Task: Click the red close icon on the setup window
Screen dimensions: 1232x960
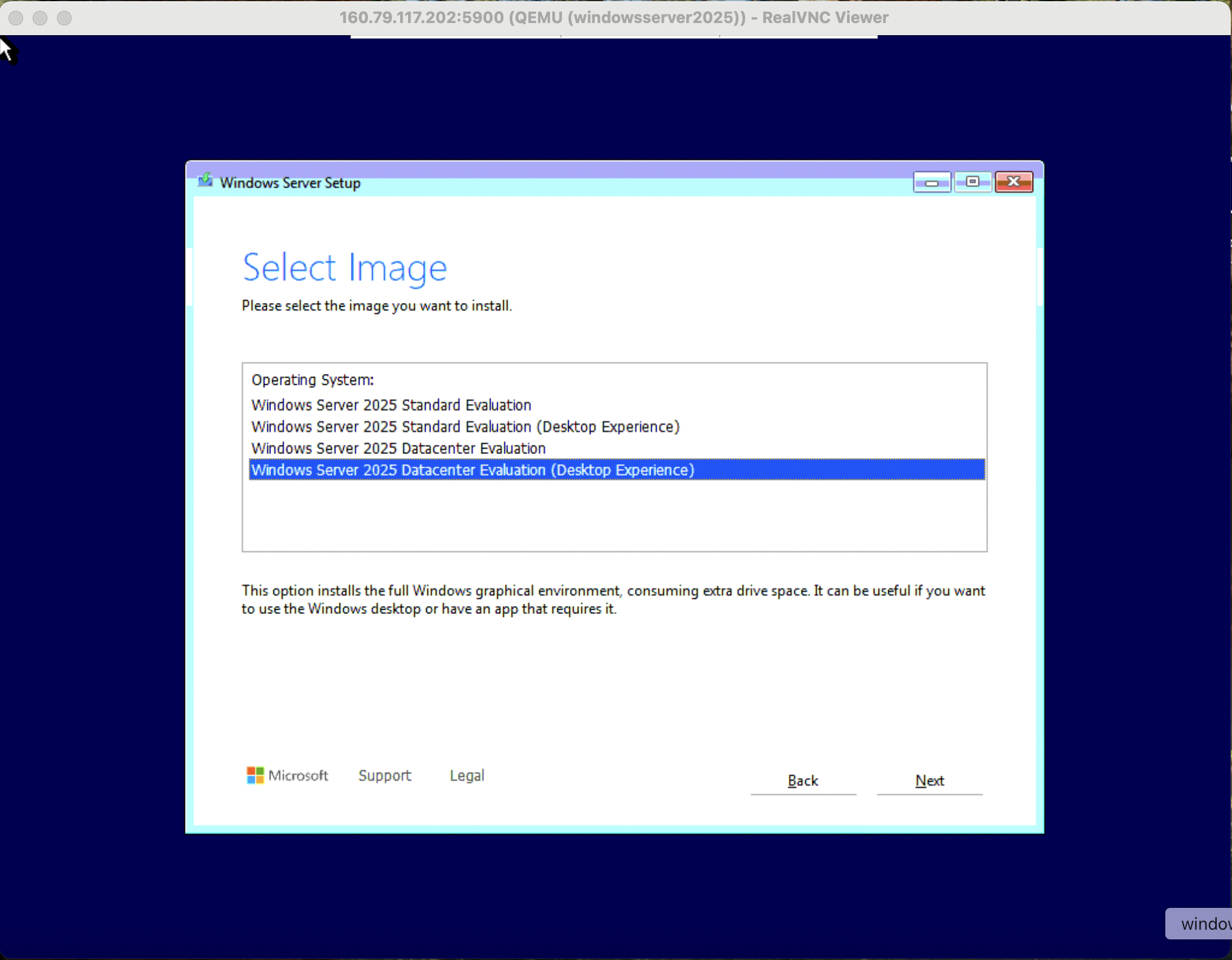Action: pos(1013,181)
